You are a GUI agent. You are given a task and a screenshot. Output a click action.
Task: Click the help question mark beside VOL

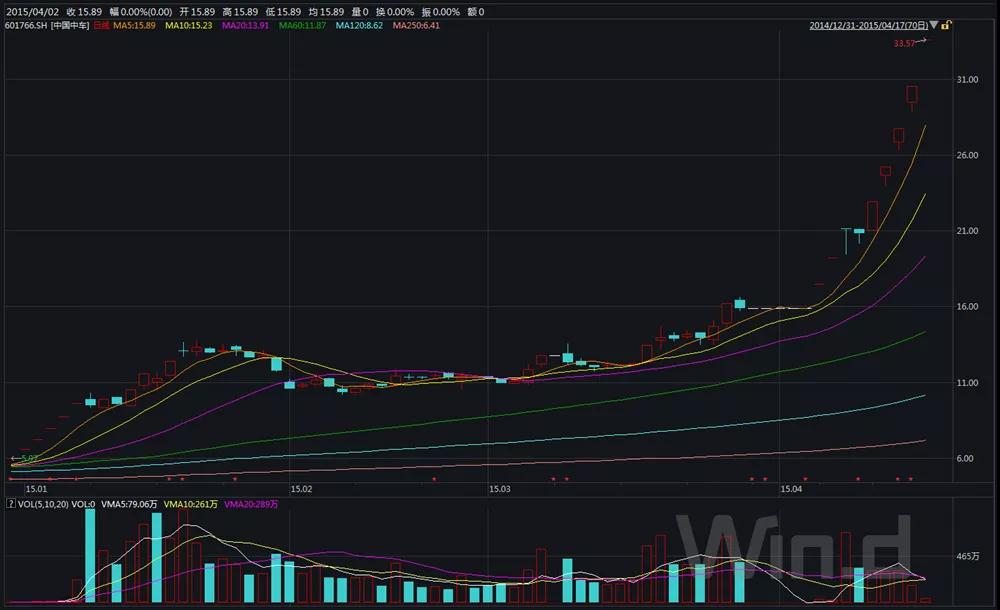[x=11, y=504]
